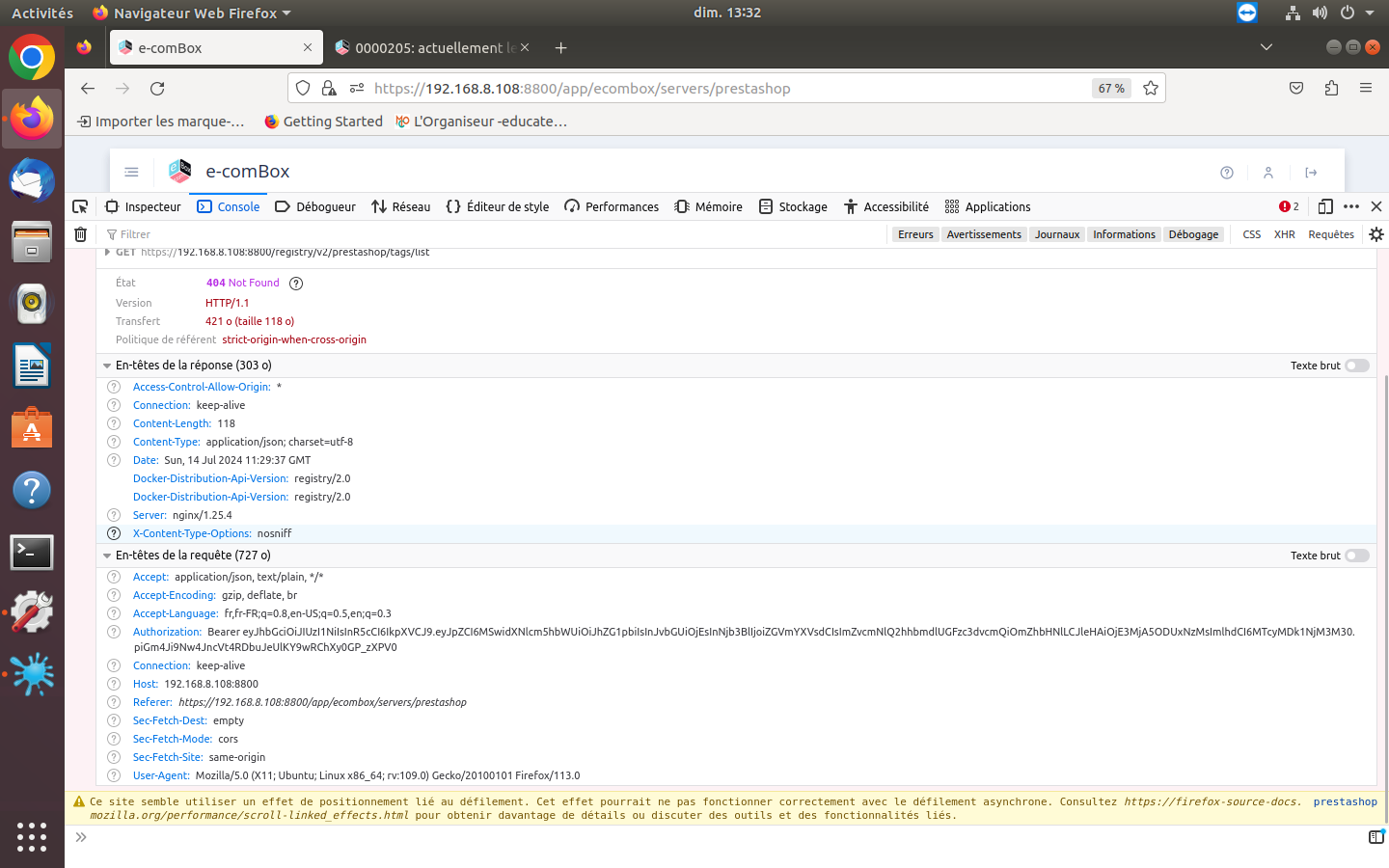Open console settings gear
The height and width of the screenshot is (868, 1389).
point(1376,234)
